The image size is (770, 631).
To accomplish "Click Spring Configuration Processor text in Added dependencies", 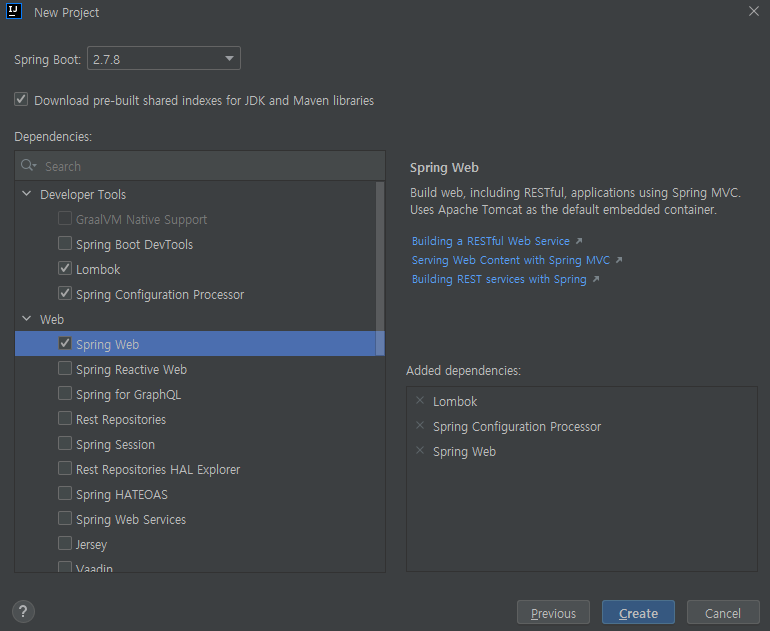I will [517, 427].
